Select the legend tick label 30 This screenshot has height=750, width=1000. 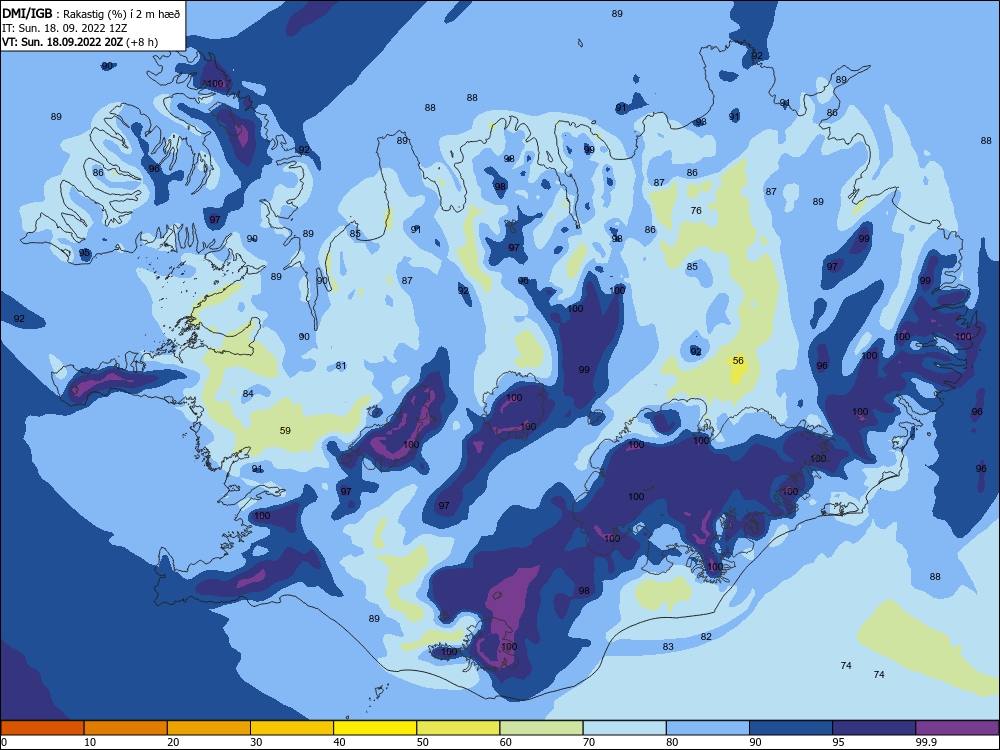[256, 742]
